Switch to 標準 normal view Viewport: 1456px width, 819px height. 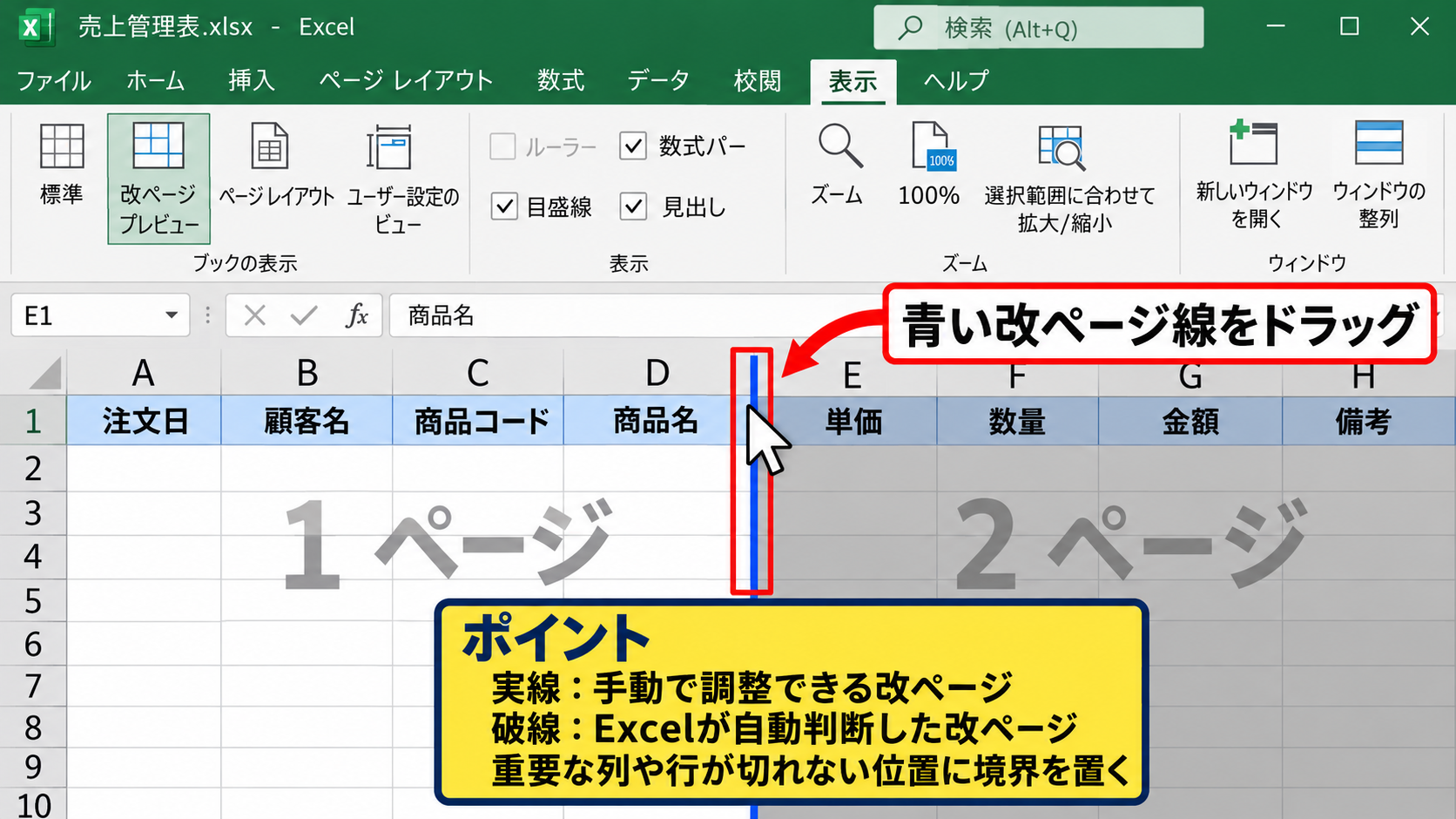click(x=62, y=166)
